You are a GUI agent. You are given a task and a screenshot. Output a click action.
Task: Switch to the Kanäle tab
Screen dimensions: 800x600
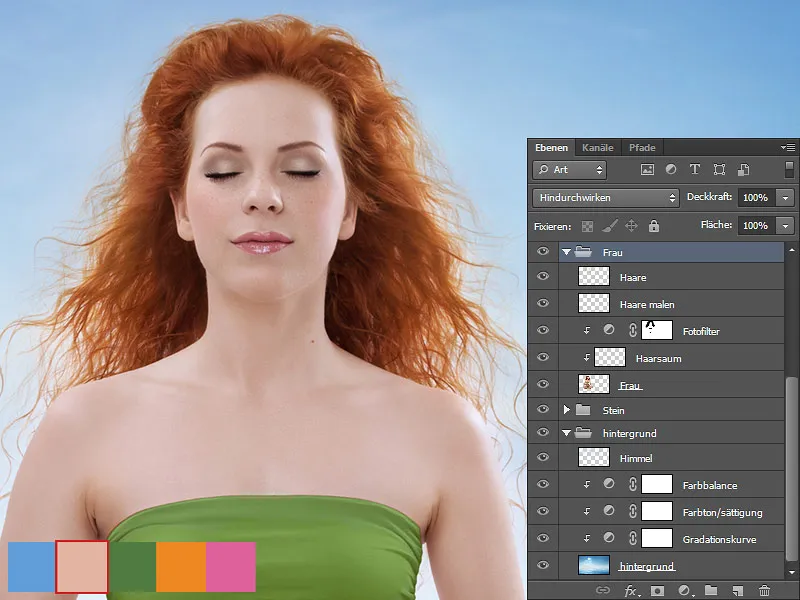coord(598,147)
